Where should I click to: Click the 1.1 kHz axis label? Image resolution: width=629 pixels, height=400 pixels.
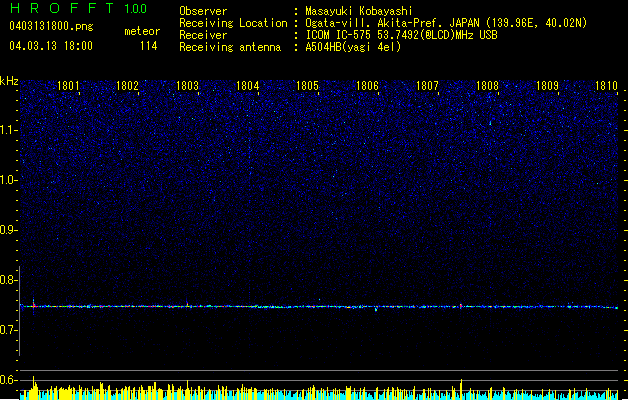coord(9,130)
